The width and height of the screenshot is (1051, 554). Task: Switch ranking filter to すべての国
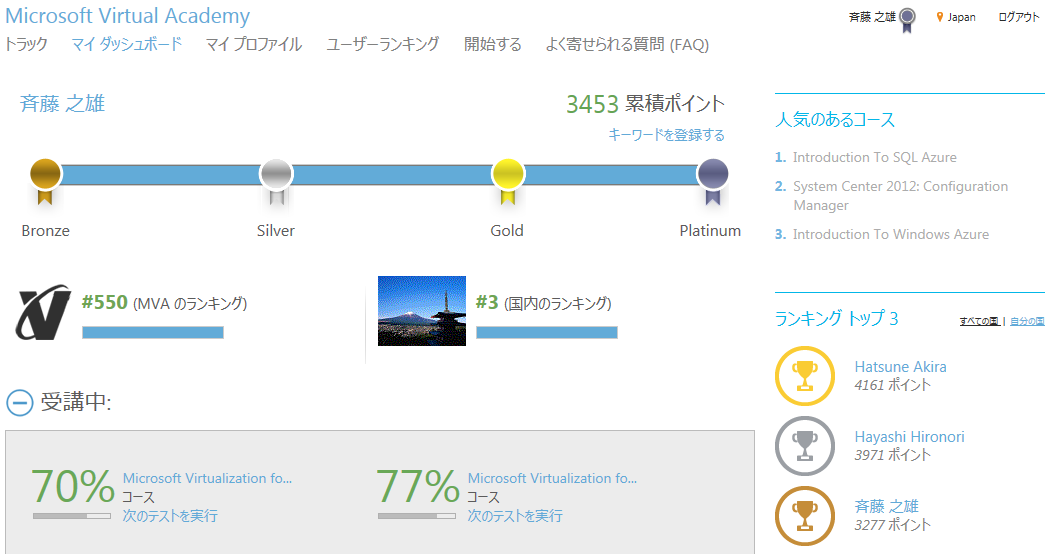(979, 322)
